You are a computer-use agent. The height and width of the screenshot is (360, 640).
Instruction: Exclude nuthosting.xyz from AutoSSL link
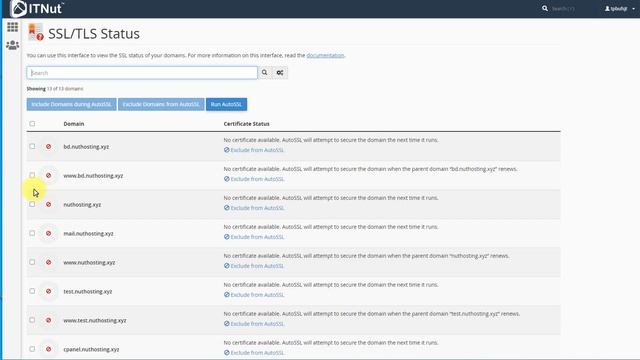point(254,208)
